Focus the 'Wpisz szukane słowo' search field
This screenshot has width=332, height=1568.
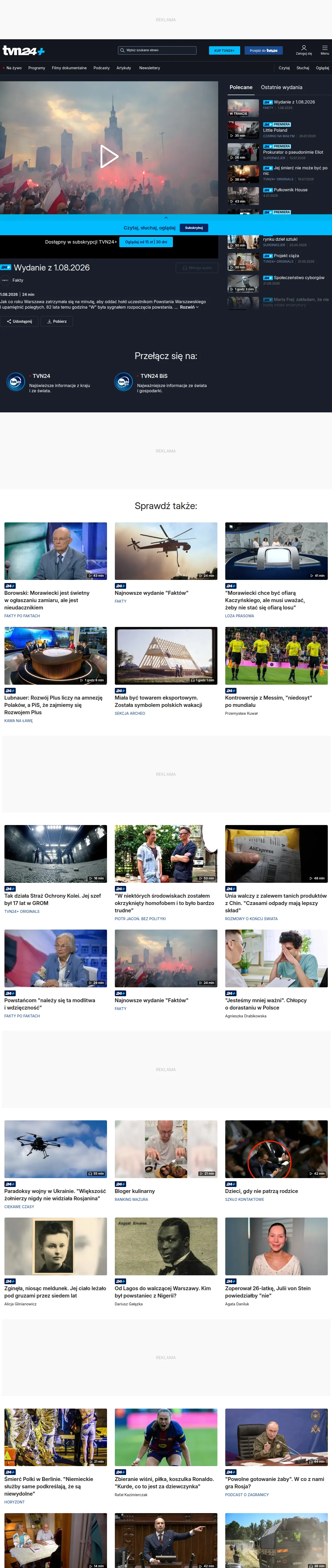click(158, 50)
